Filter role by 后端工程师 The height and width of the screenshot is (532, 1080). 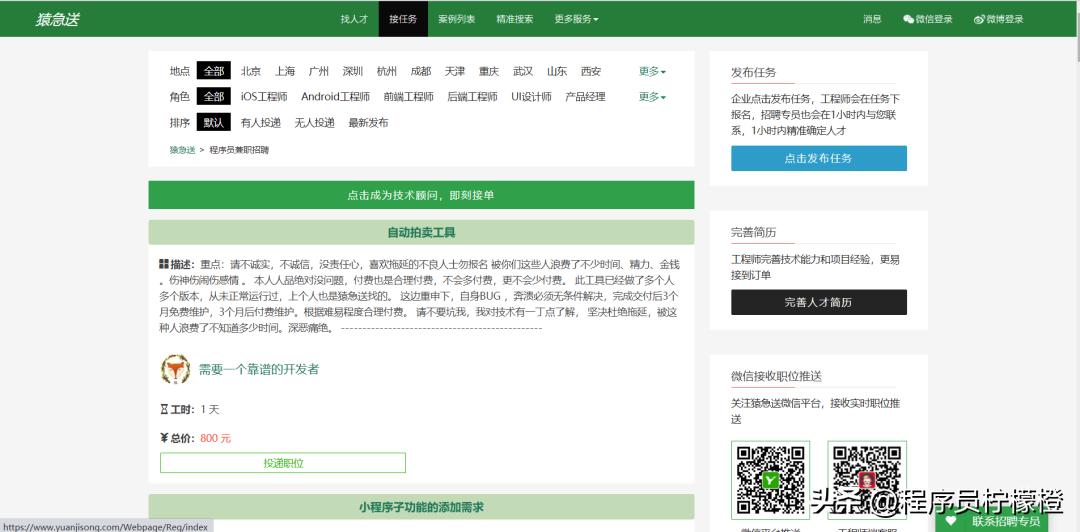coord(472,96)
